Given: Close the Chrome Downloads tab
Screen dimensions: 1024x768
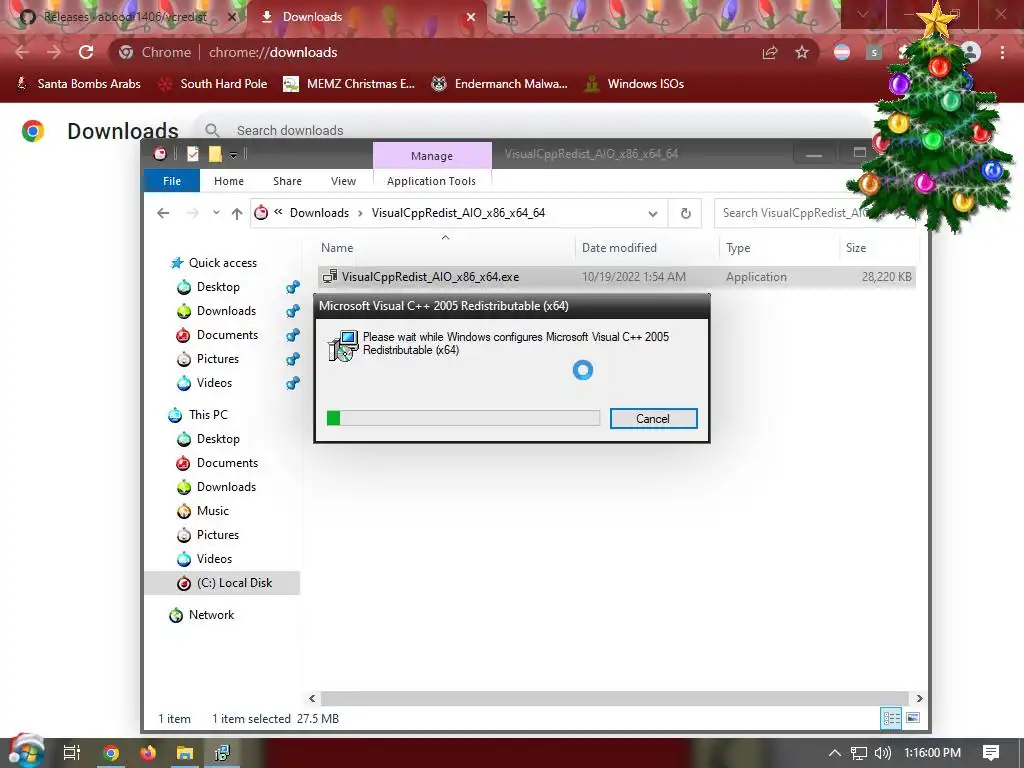Looking at the screenshot, I should [x=471, y=17].
